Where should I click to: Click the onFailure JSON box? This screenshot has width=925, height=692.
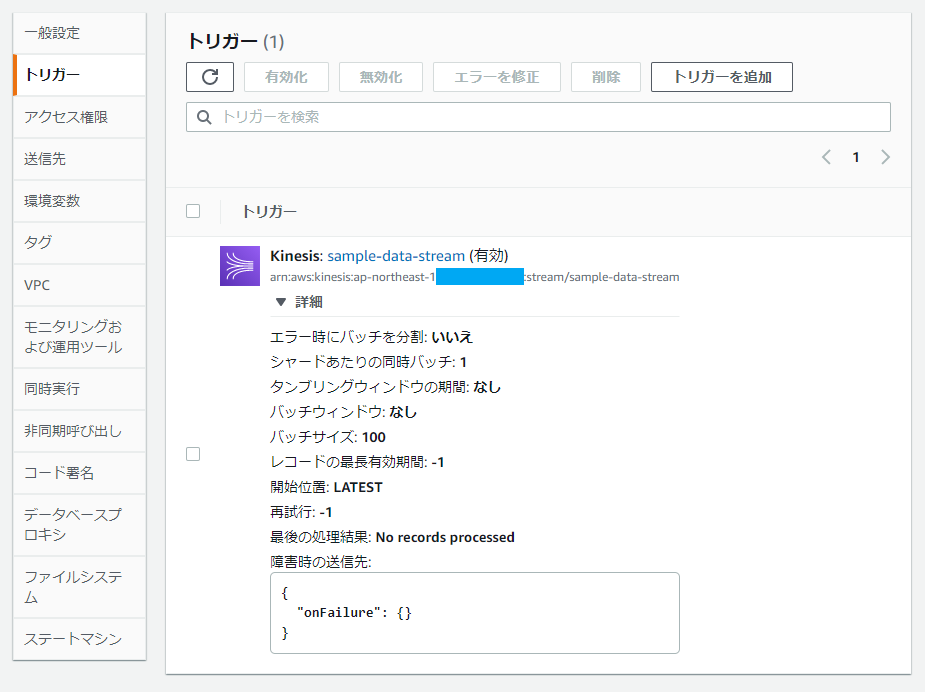click(475, 613)
